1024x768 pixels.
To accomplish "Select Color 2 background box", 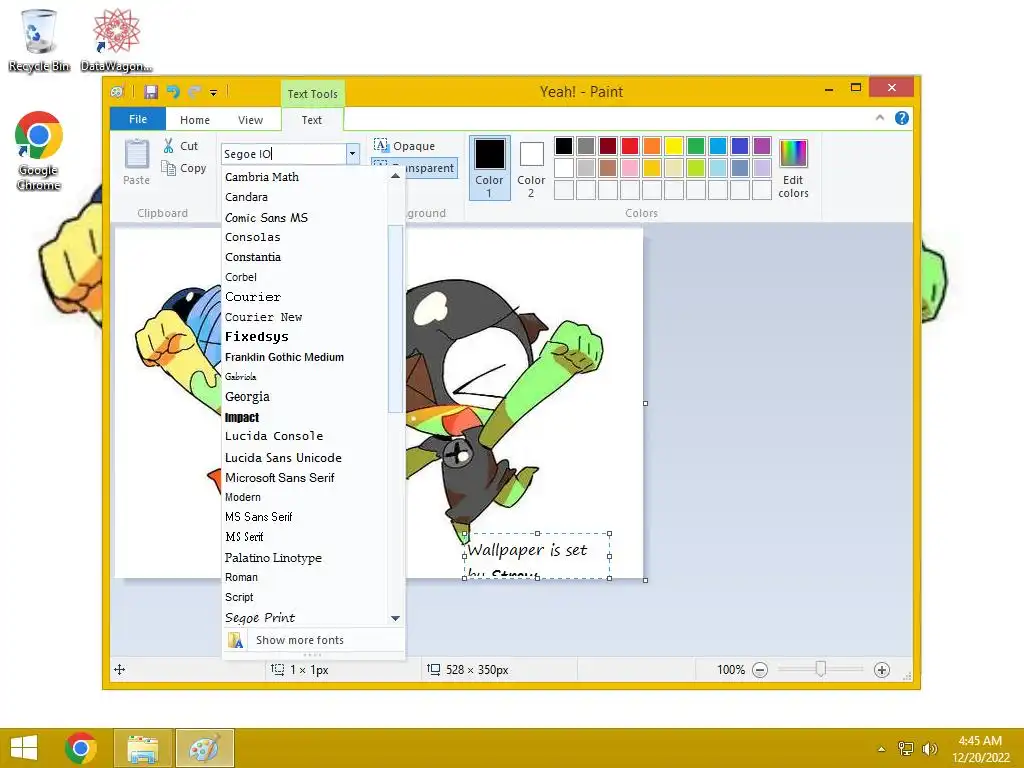I will (531, 167).
